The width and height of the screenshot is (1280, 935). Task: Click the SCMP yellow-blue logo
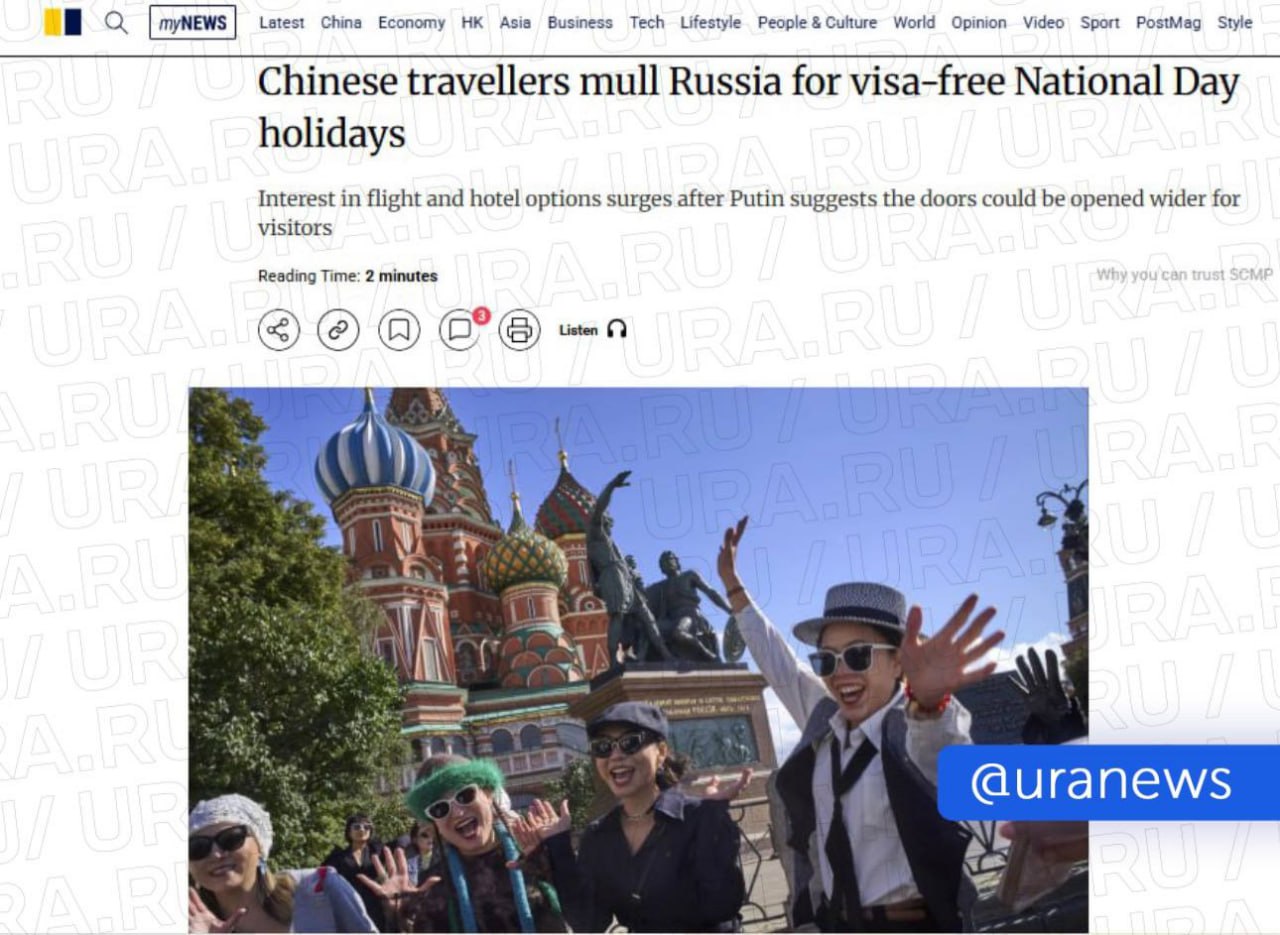(63, 22)
